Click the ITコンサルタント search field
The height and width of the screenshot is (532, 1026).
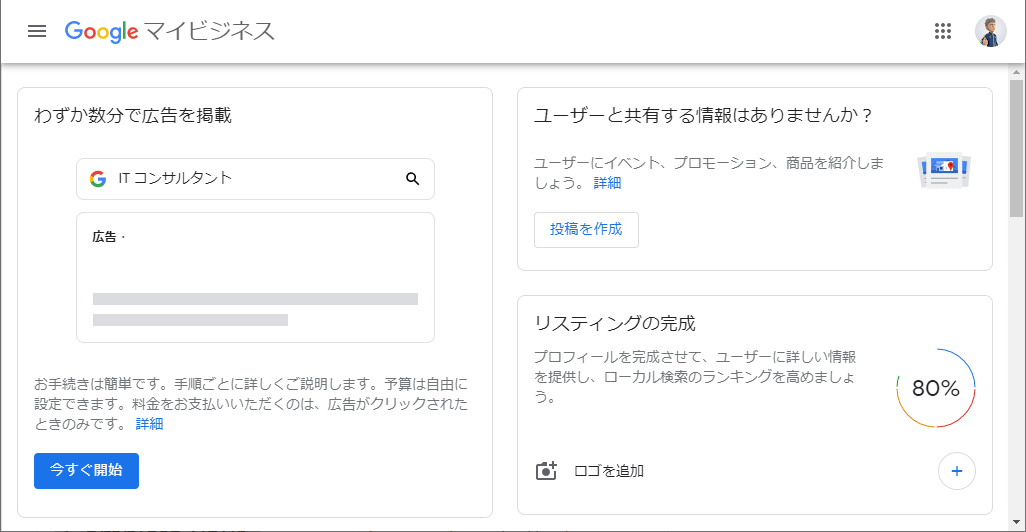(x=255, y=179)
